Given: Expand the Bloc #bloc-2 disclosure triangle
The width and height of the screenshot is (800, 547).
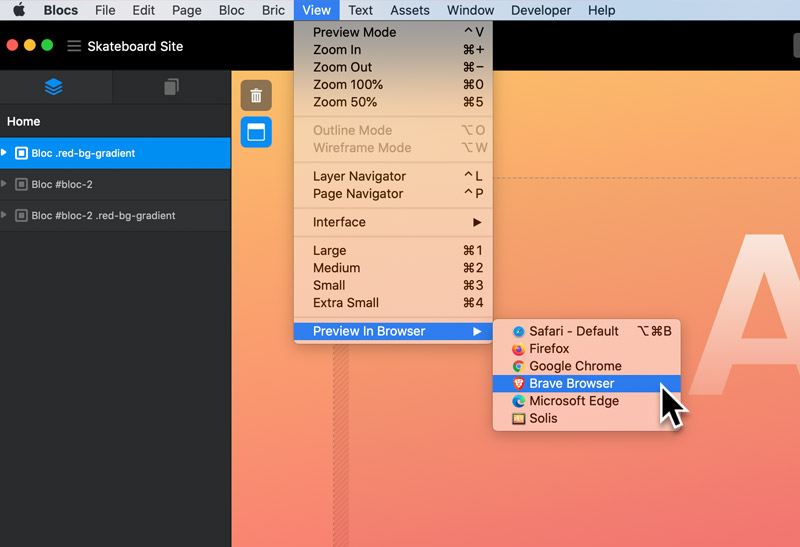Looking at the screenshot, I should (4, 184).
